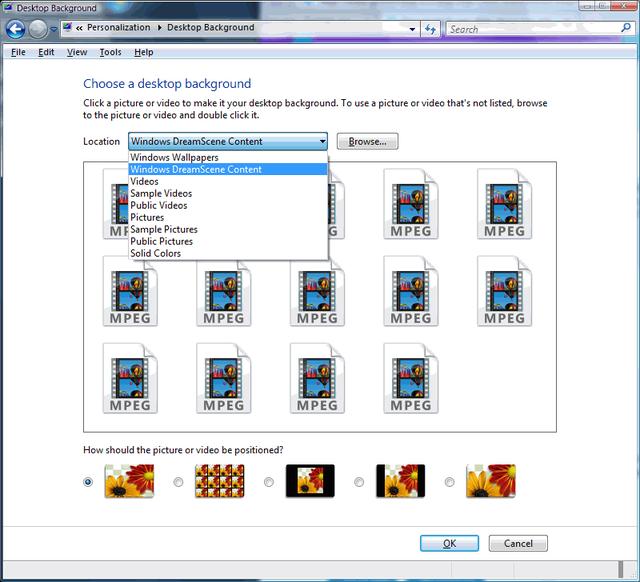Select the second MPEG video in the second row

(x=224, y=291)
